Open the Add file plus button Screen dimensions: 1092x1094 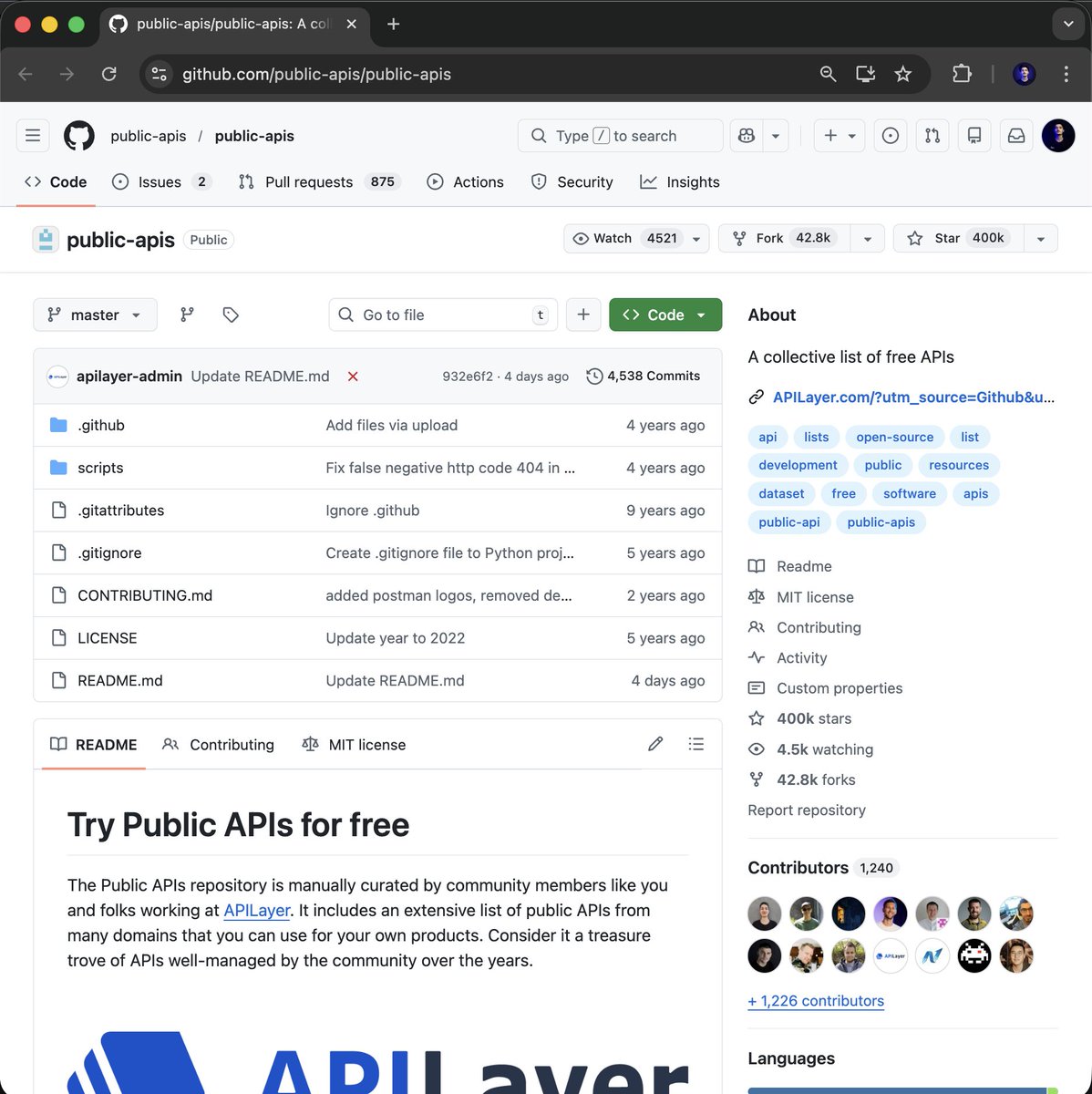pyautogui.click(x=583, y=315)
